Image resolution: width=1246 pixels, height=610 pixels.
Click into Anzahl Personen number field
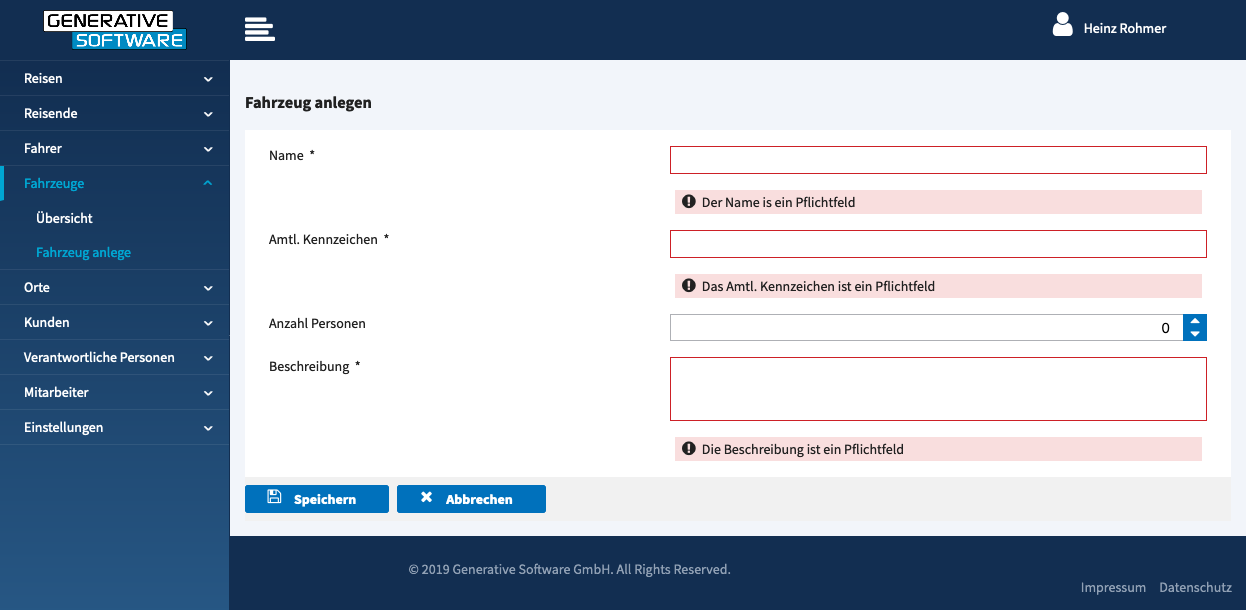[926, 328]
